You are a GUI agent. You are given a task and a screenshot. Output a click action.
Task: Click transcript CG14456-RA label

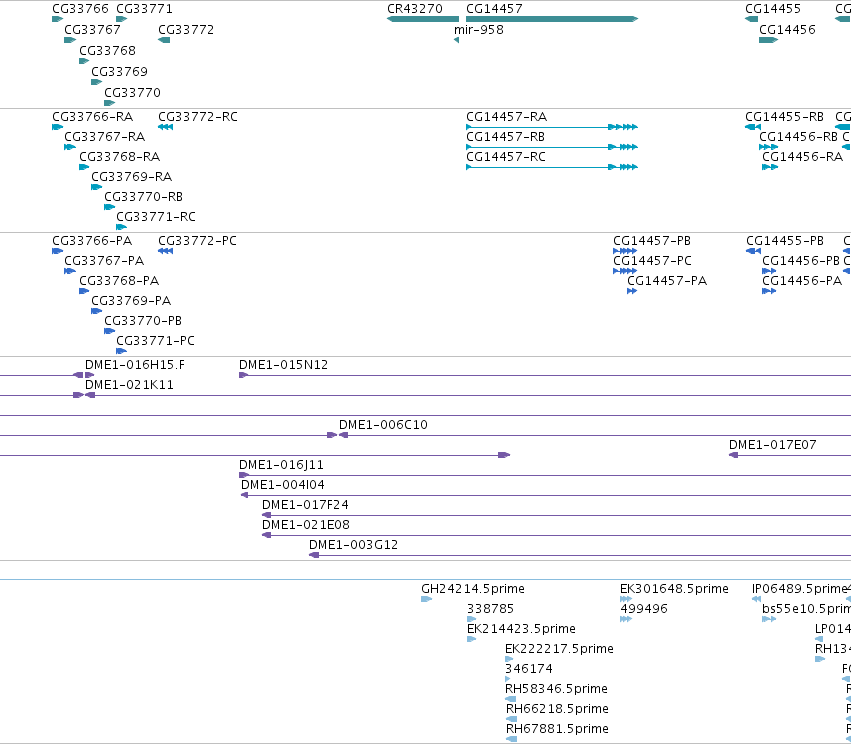[x=802, y=157]
